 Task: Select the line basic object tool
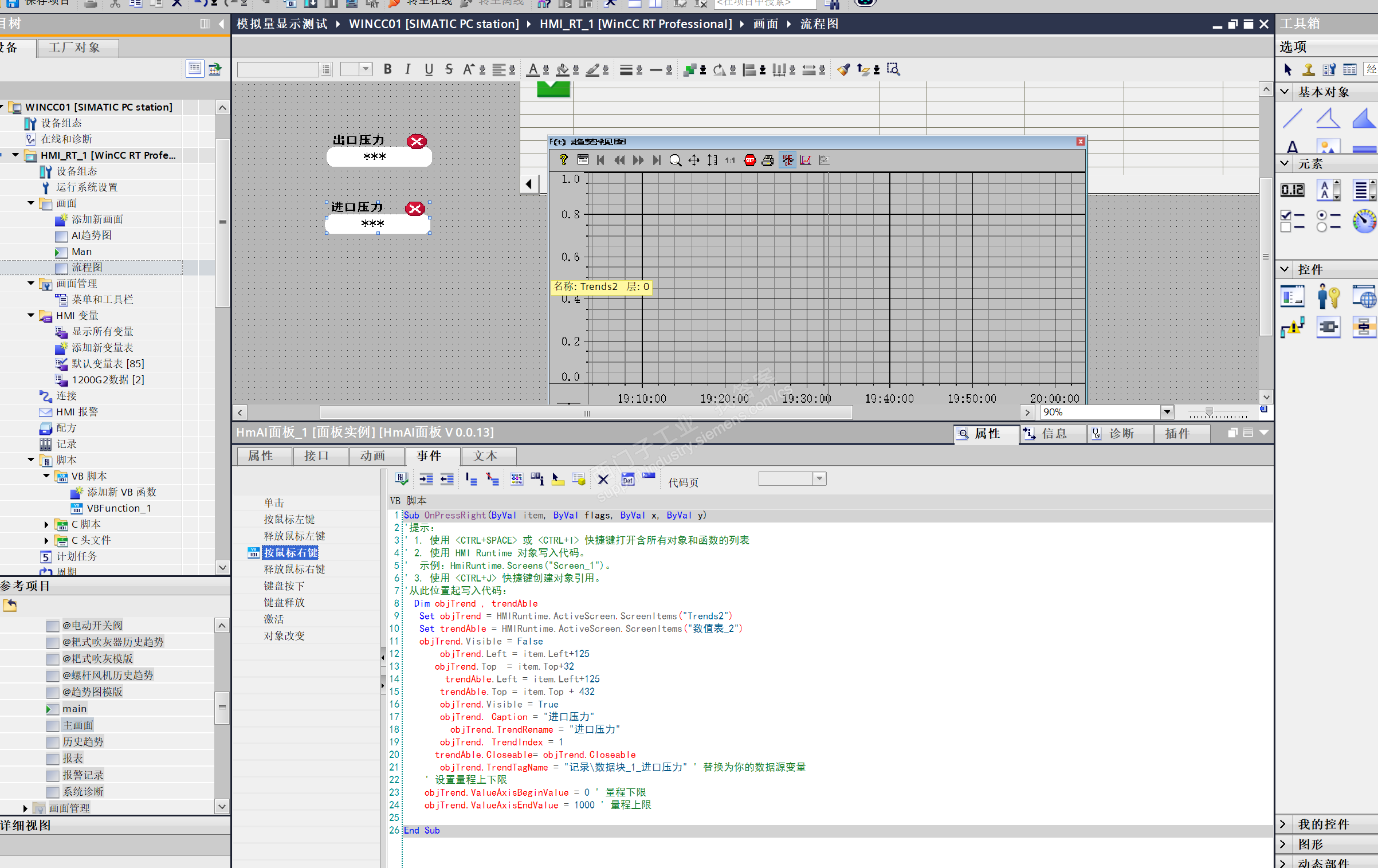point(1292,119)
